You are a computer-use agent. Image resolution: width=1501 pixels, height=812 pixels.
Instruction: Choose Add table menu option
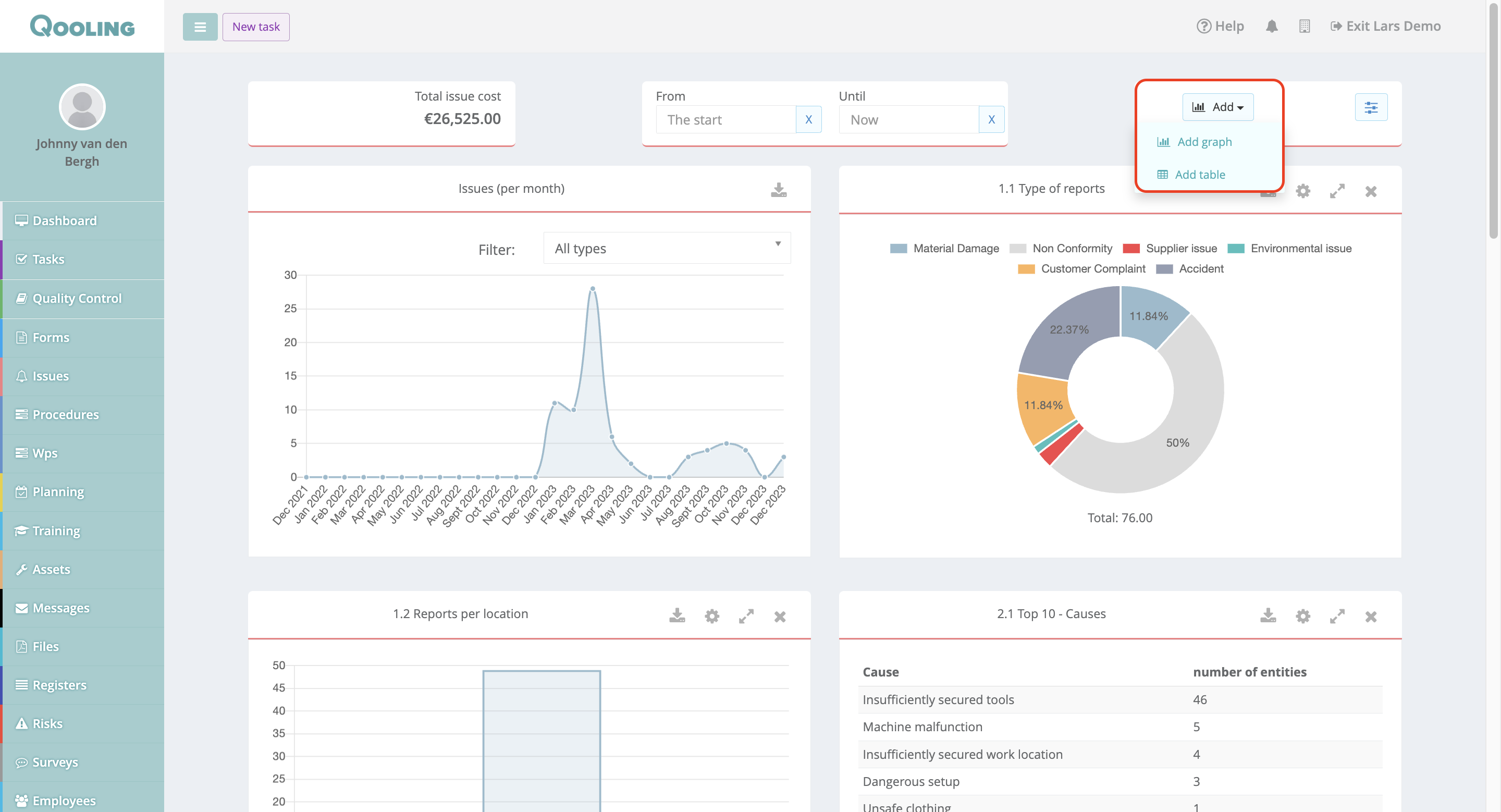tap(1199, 175)
